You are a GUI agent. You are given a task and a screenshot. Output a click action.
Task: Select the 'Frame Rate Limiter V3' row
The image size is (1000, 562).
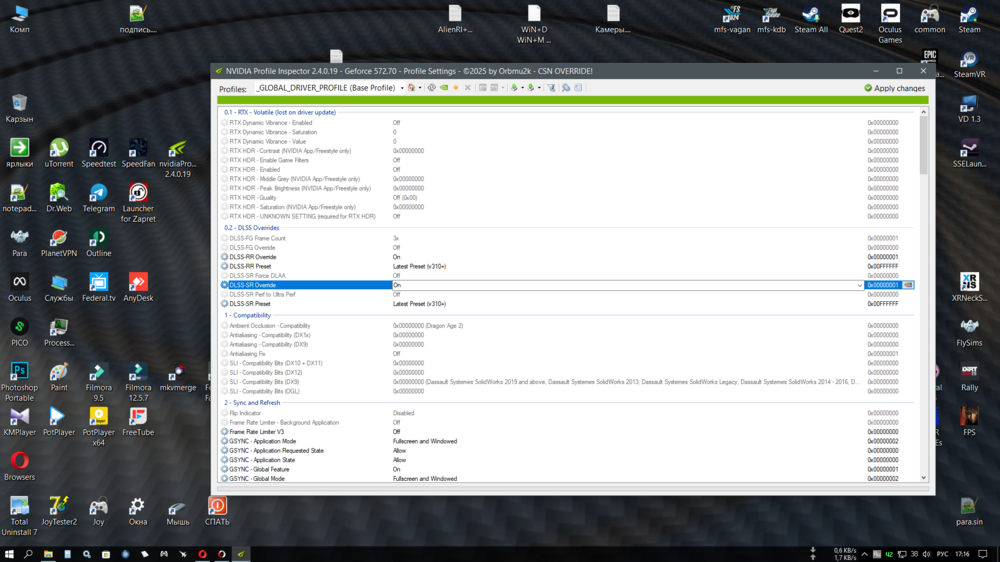(568, 432)
